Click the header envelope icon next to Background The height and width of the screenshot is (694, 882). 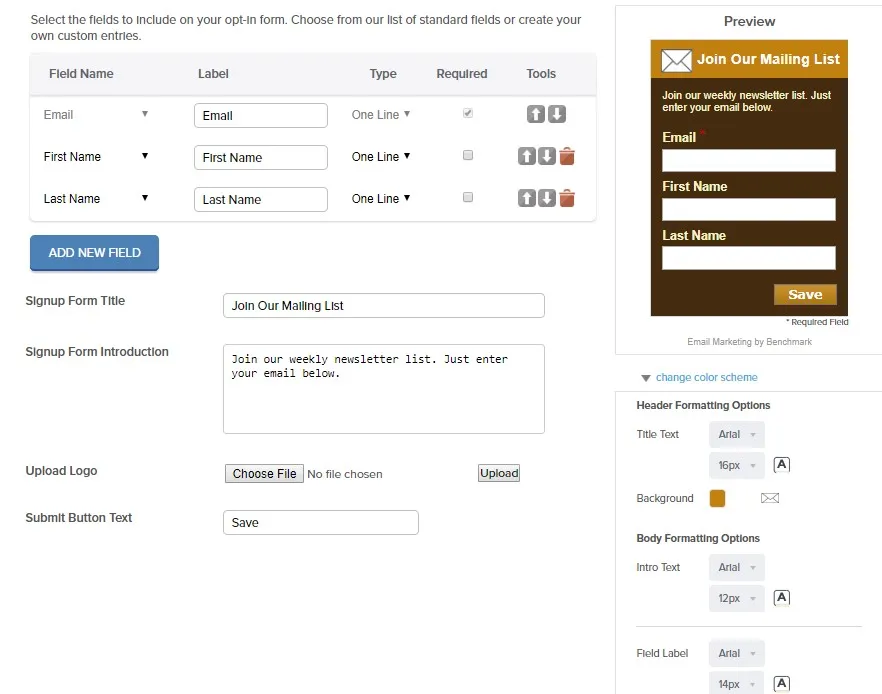(770, 498)
